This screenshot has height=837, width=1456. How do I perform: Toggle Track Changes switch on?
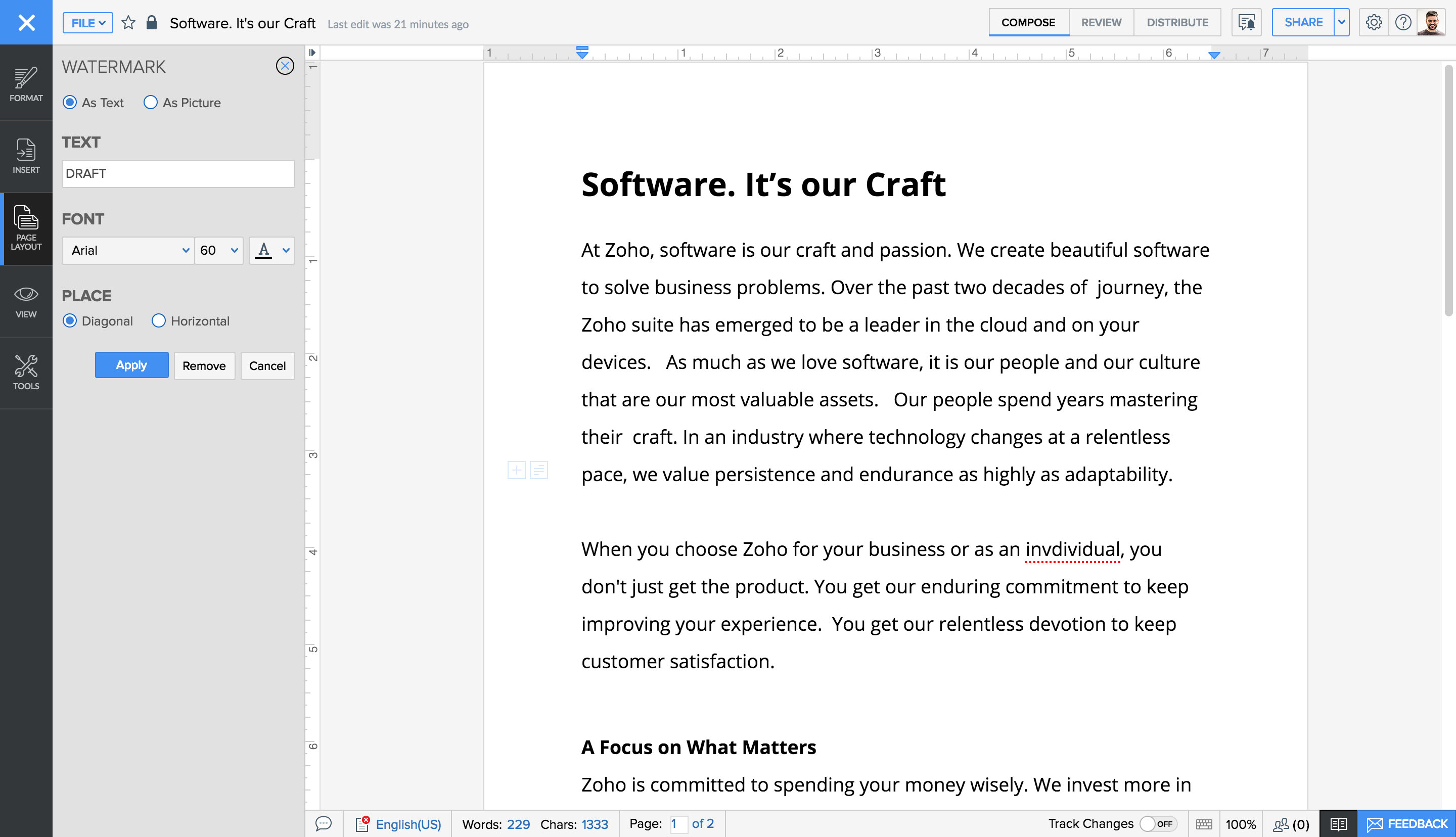pyautogui.click(x=1158, y=823)
